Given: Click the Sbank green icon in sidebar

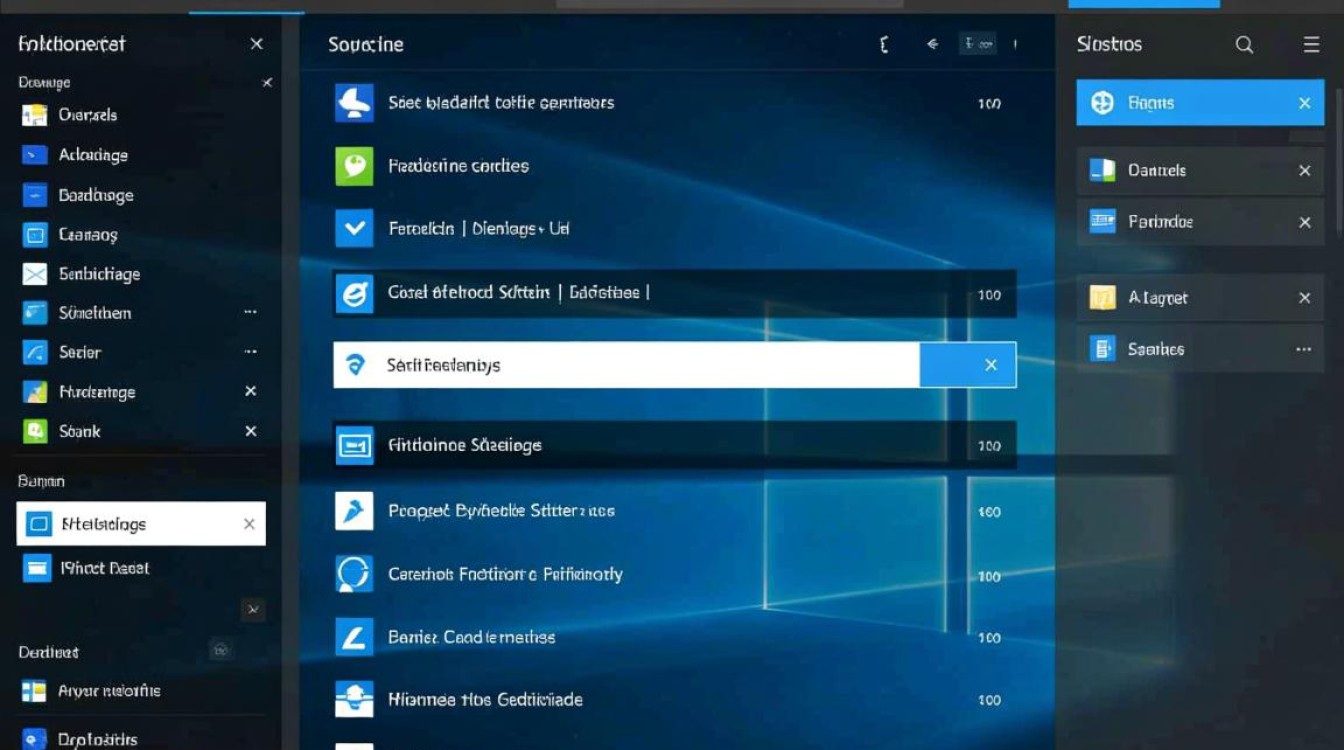Looking at the screenshot, I should pyautogui.click(x=35, y=431).
